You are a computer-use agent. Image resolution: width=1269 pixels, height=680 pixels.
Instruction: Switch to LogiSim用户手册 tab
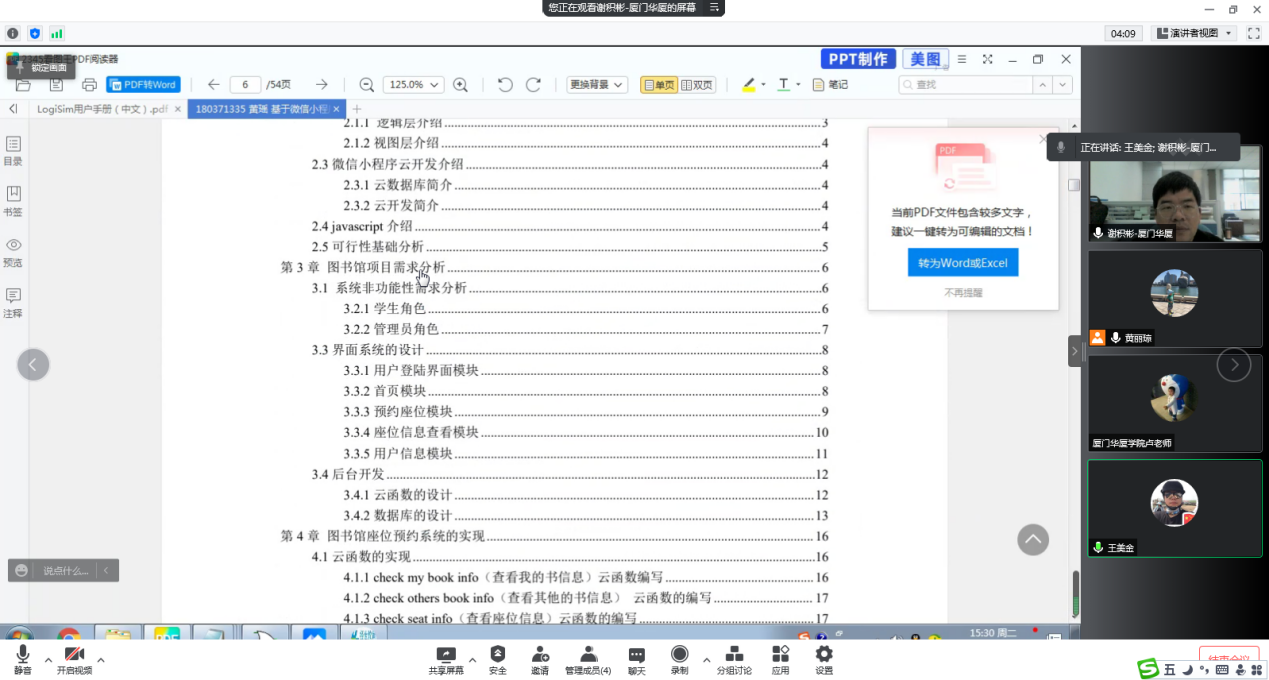tap(102, 109)
